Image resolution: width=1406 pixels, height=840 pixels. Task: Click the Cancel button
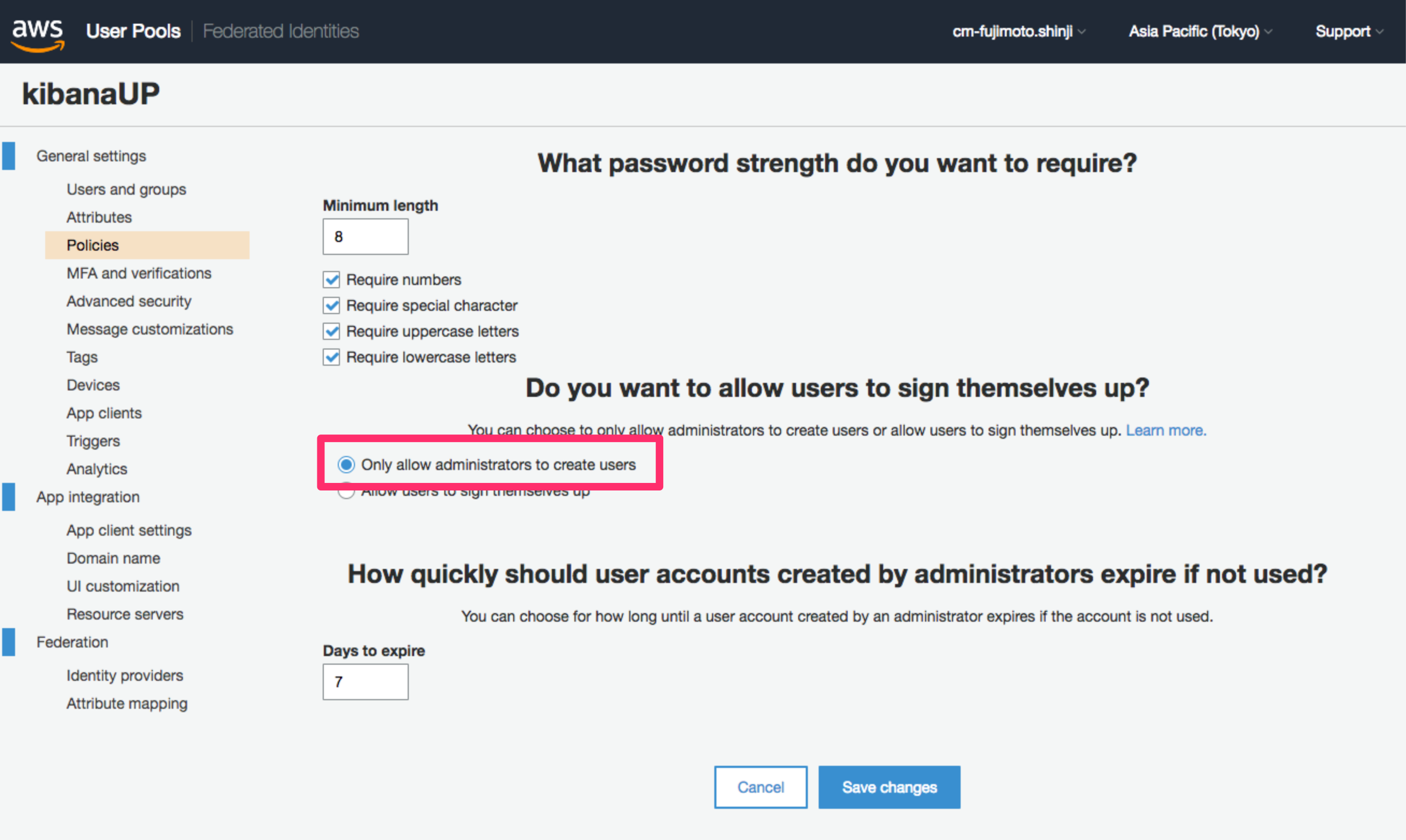click(760, 787)
